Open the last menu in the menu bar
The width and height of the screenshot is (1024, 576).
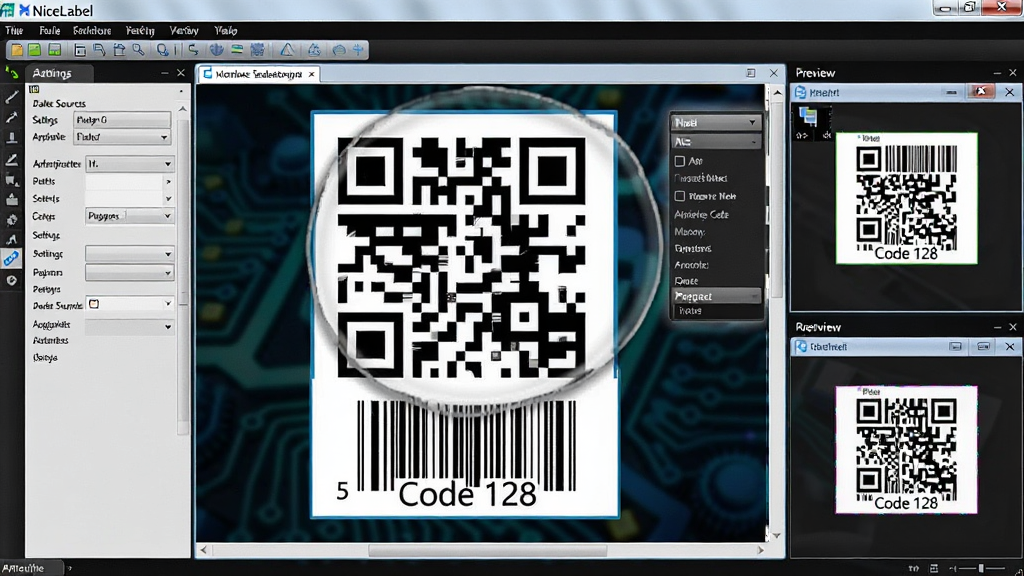coord(226,30)
